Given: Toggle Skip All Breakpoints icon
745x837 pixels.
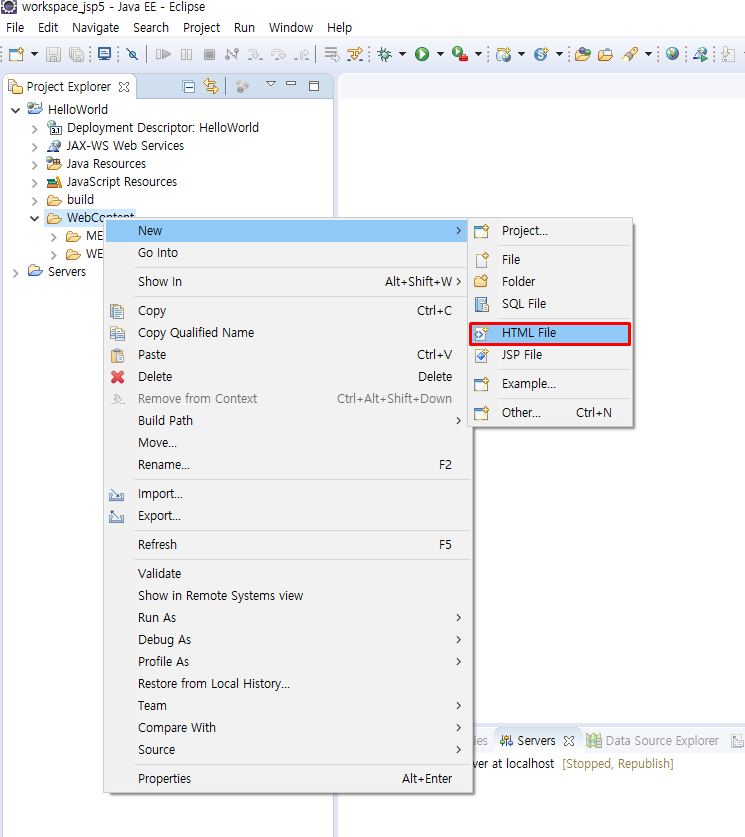Looking at the screenshot, I should [132, 54].
